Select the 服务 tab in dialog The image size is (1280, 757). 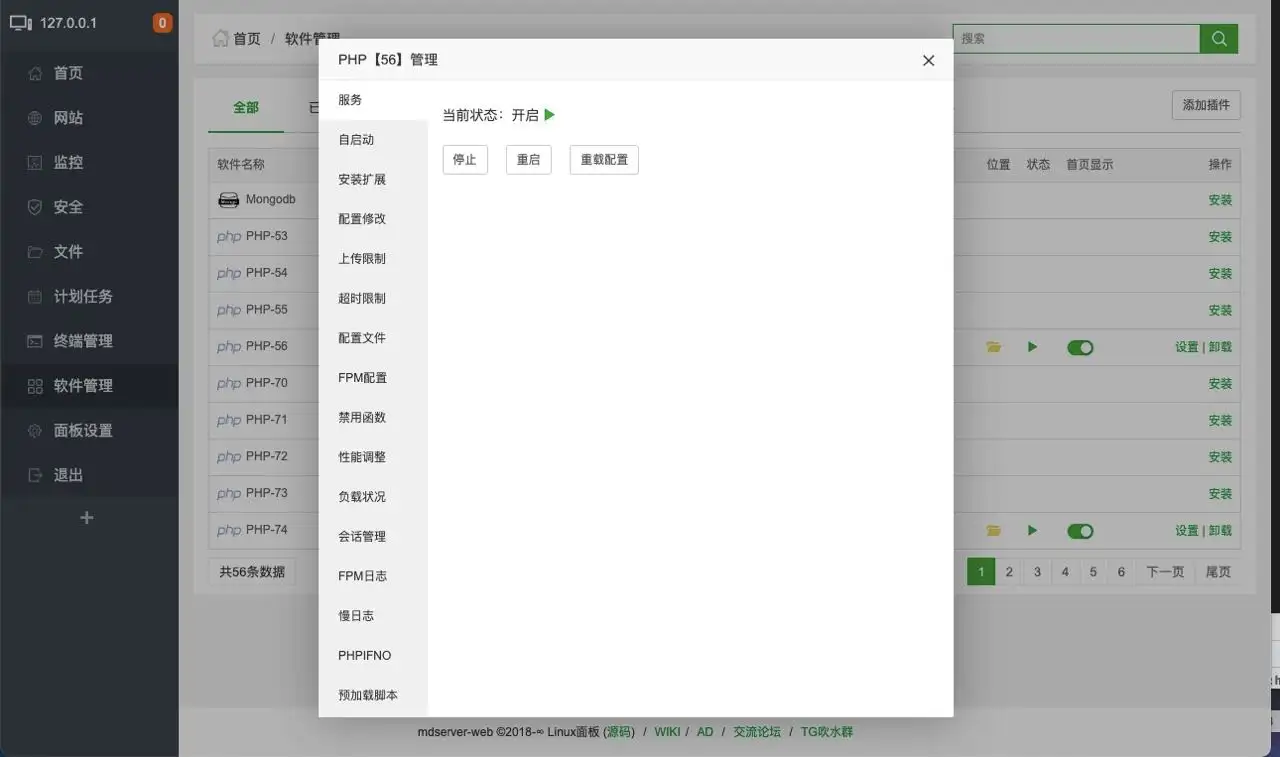tap(373, 100)
